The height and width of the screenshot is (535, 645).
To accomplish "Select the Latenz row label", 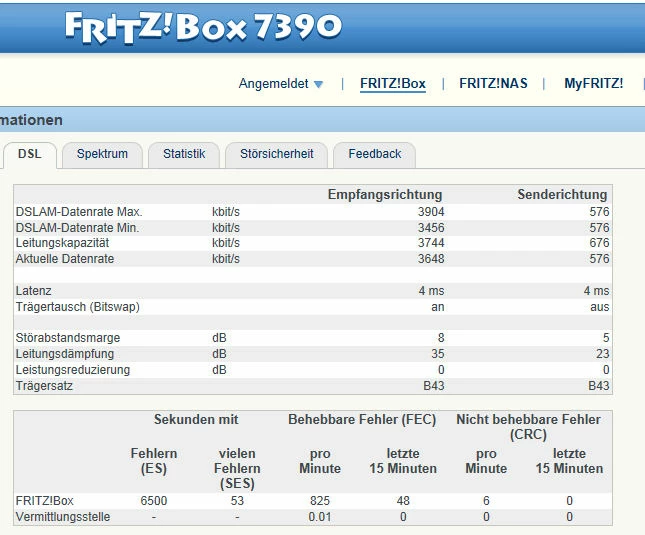I will (34, 291).
